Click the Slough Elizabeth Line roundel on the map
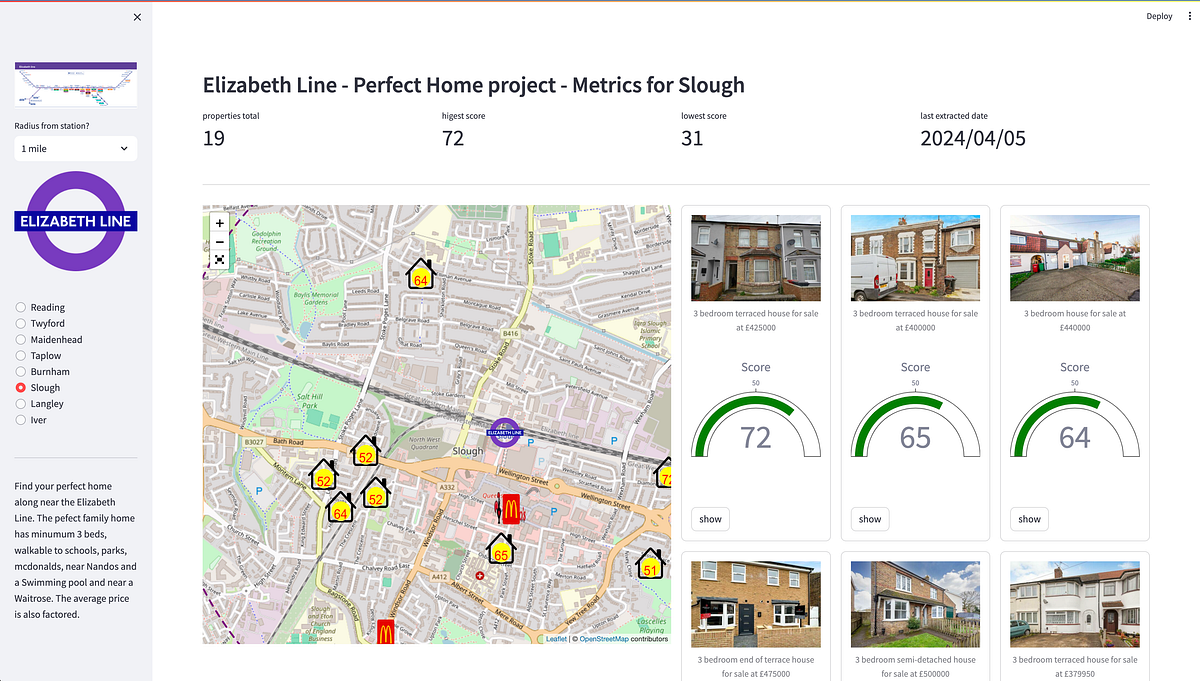The width and height of the screenshot is (1200, 681). (504, 432)
